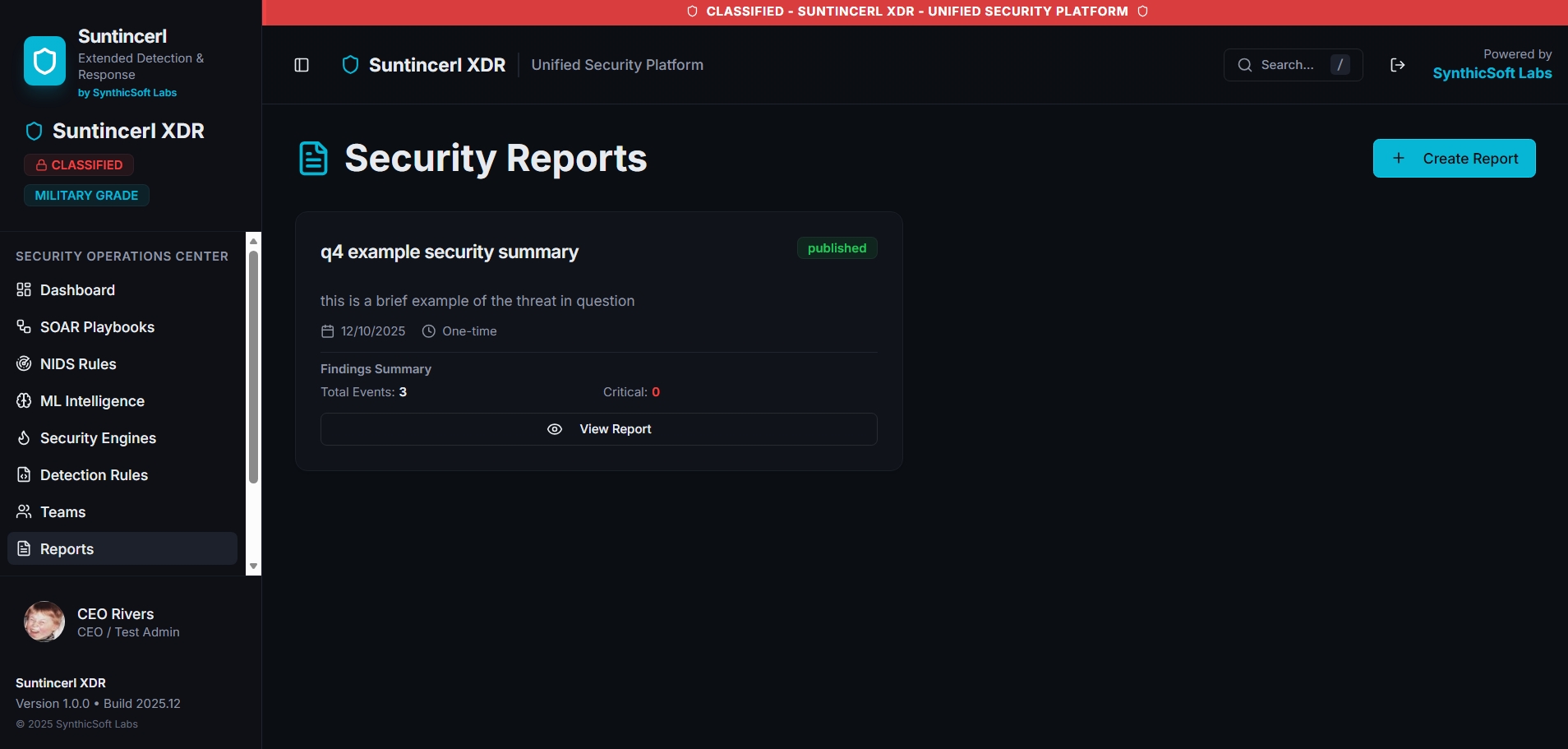The image size is (1568, 749).
Task: Open the View Report button
Action: 598,429
